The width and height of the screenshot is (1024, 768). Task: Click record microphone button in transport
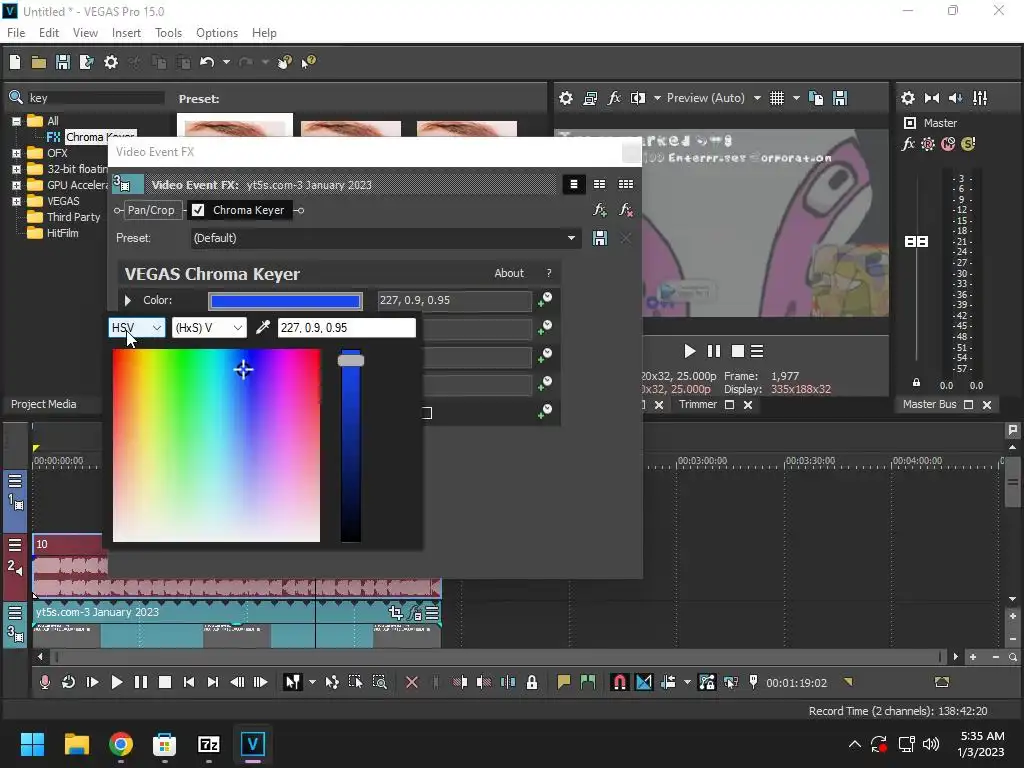44,682
